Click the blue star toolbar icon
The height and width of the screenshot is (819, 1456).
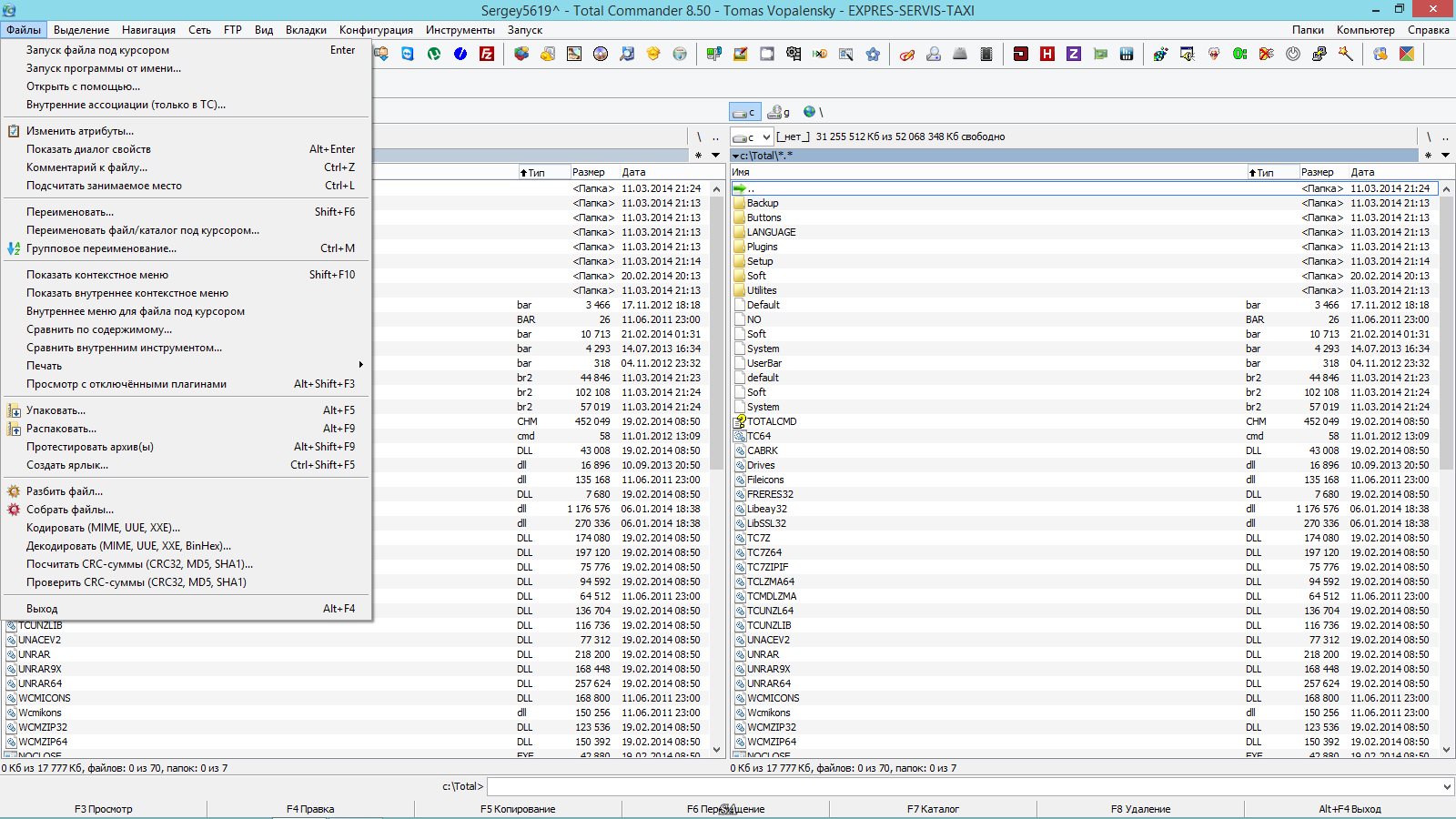pos(873,54)
